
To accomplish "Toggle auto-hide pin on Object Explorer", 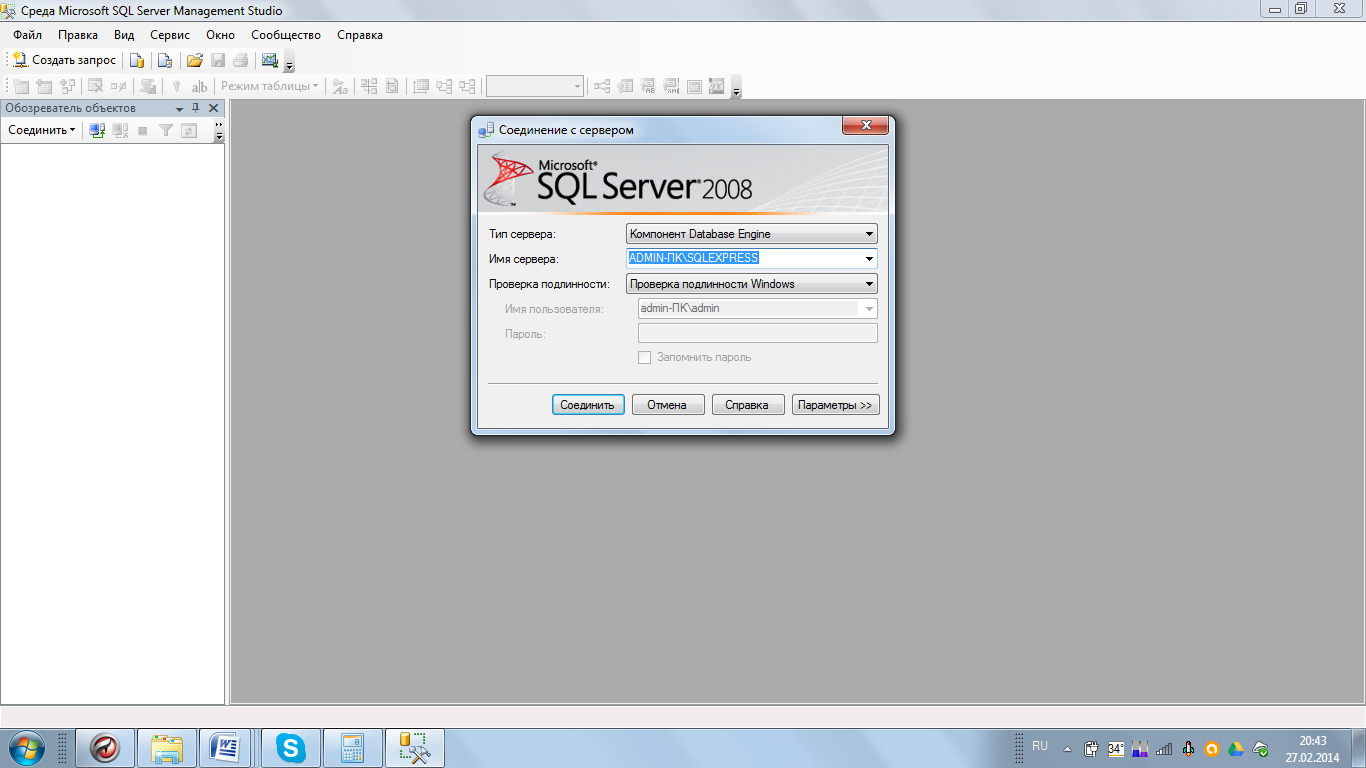I will [x=196, y=108].
